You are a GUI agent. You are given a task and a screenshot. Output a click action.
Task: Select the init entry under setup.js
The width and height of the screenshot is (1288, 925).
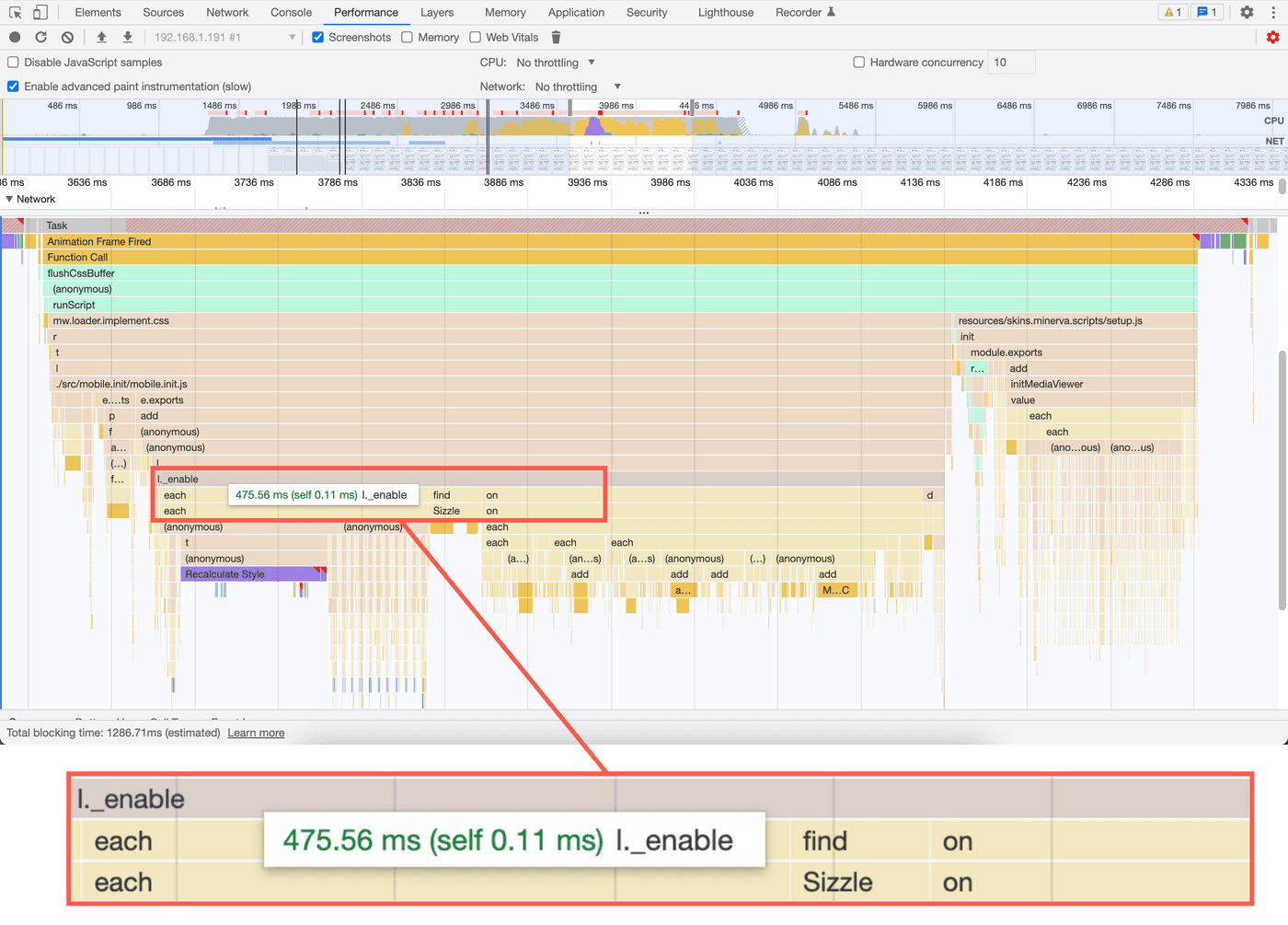click(x=1076, y=337)
